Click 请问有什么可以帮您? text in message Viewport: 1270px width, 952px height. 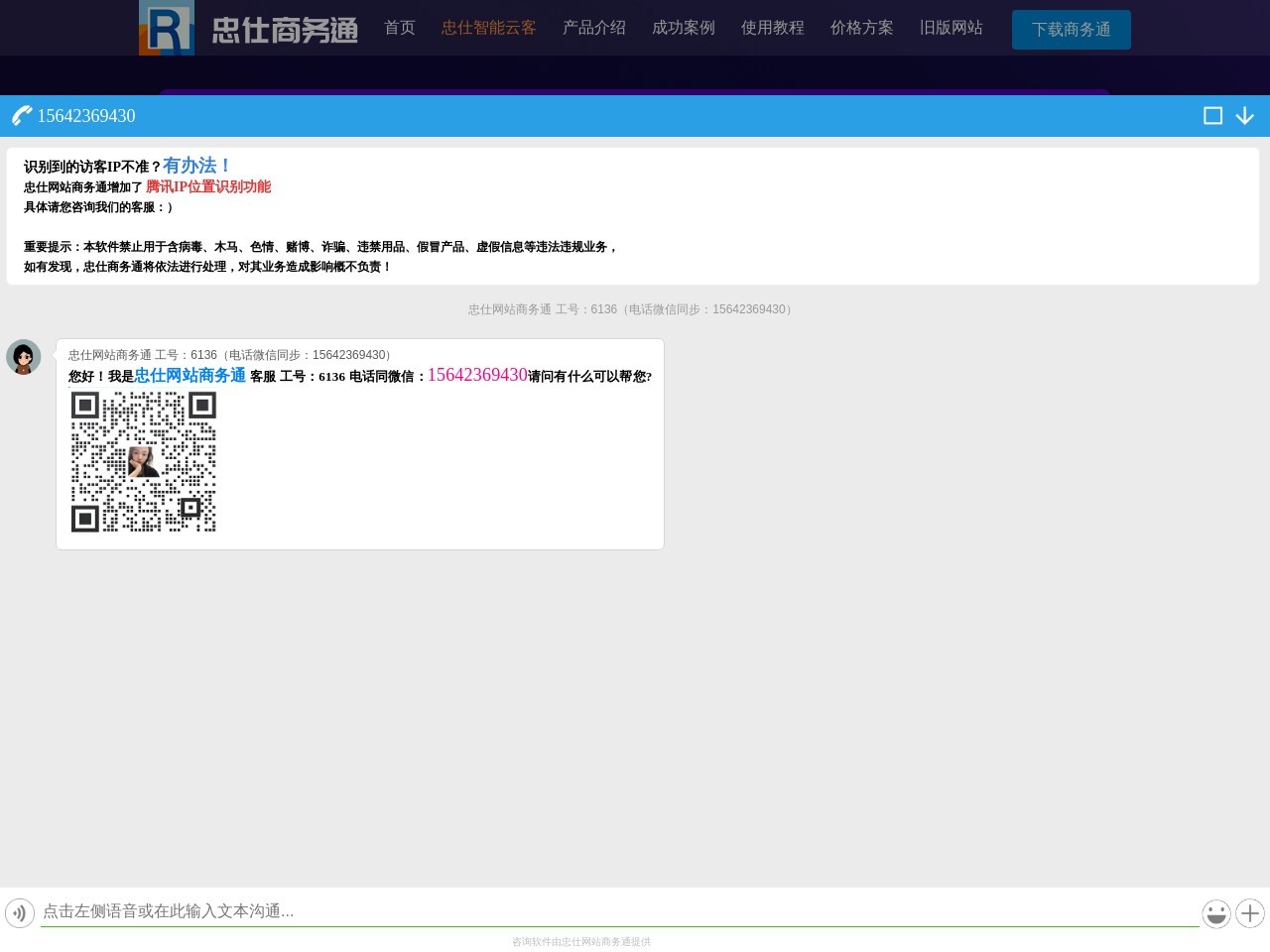pos(589,377)
